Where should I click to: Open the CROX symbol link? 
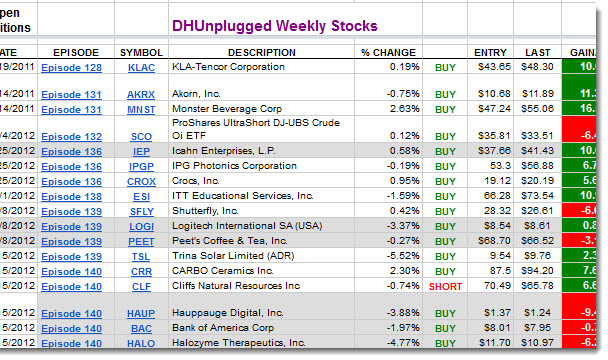coord(141,182)
